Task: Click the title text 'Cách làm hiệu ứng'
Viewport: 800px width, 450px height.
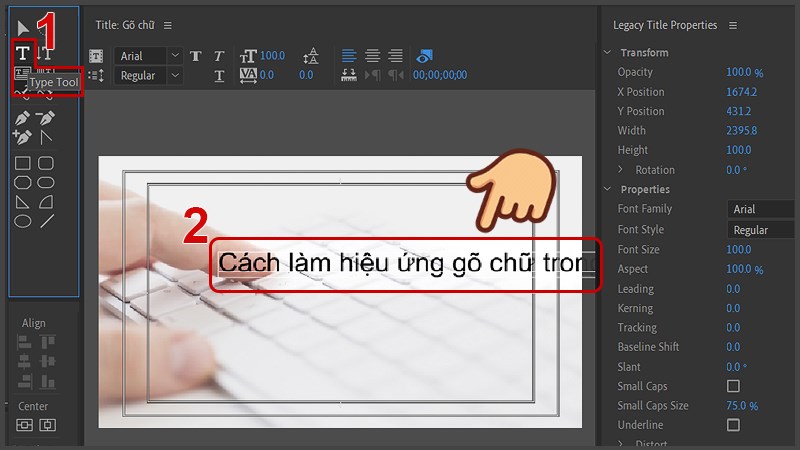Action: [x=331, y=264]
